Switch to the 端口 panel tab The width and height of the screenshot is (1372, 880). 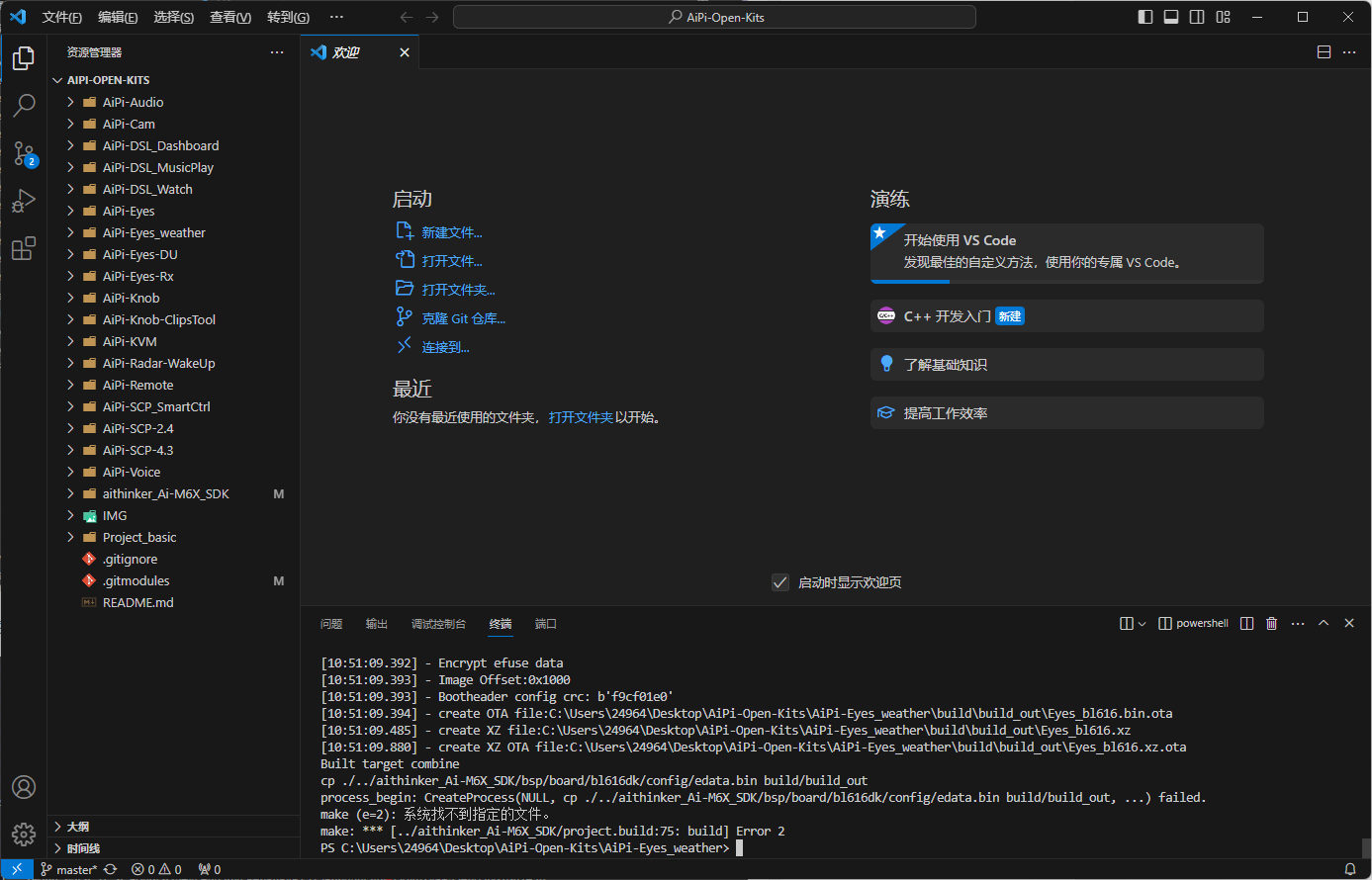(546, 624)
